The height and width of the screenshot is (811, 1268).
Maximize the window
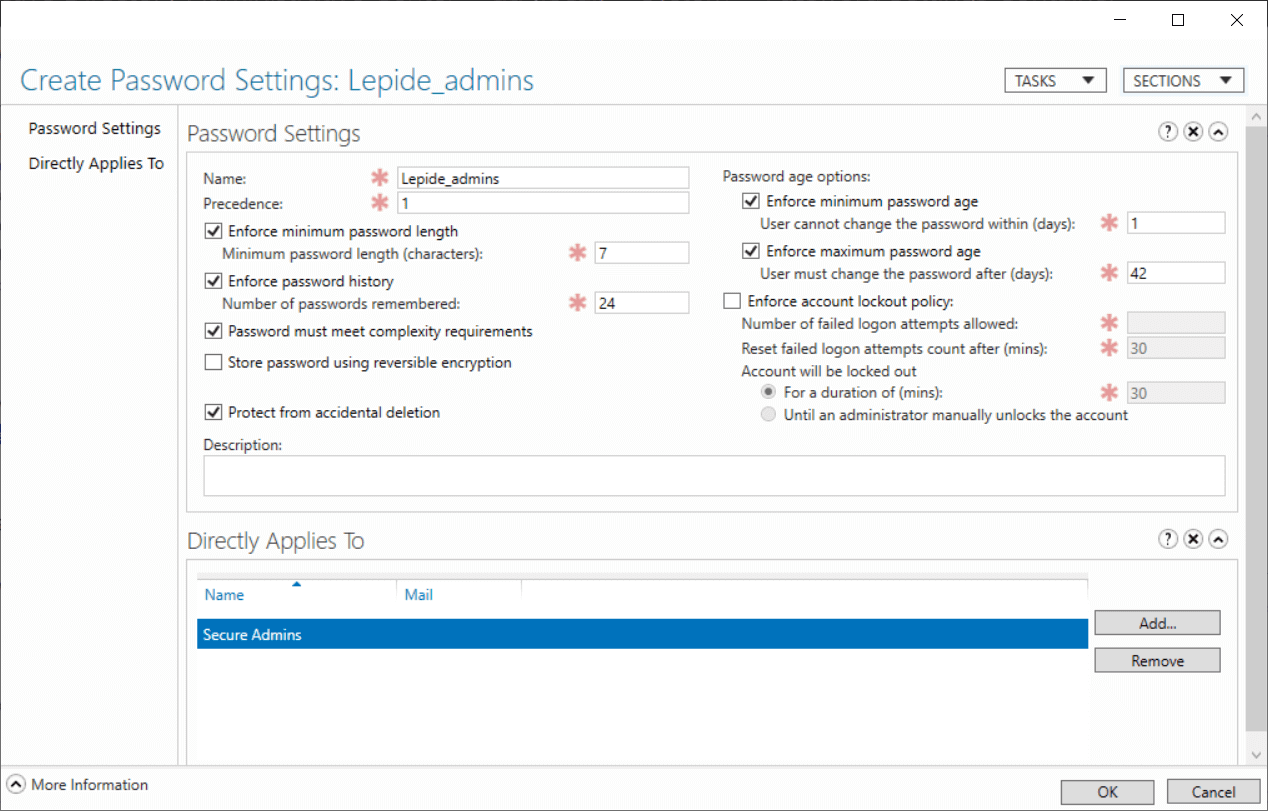coord(1178,20)
